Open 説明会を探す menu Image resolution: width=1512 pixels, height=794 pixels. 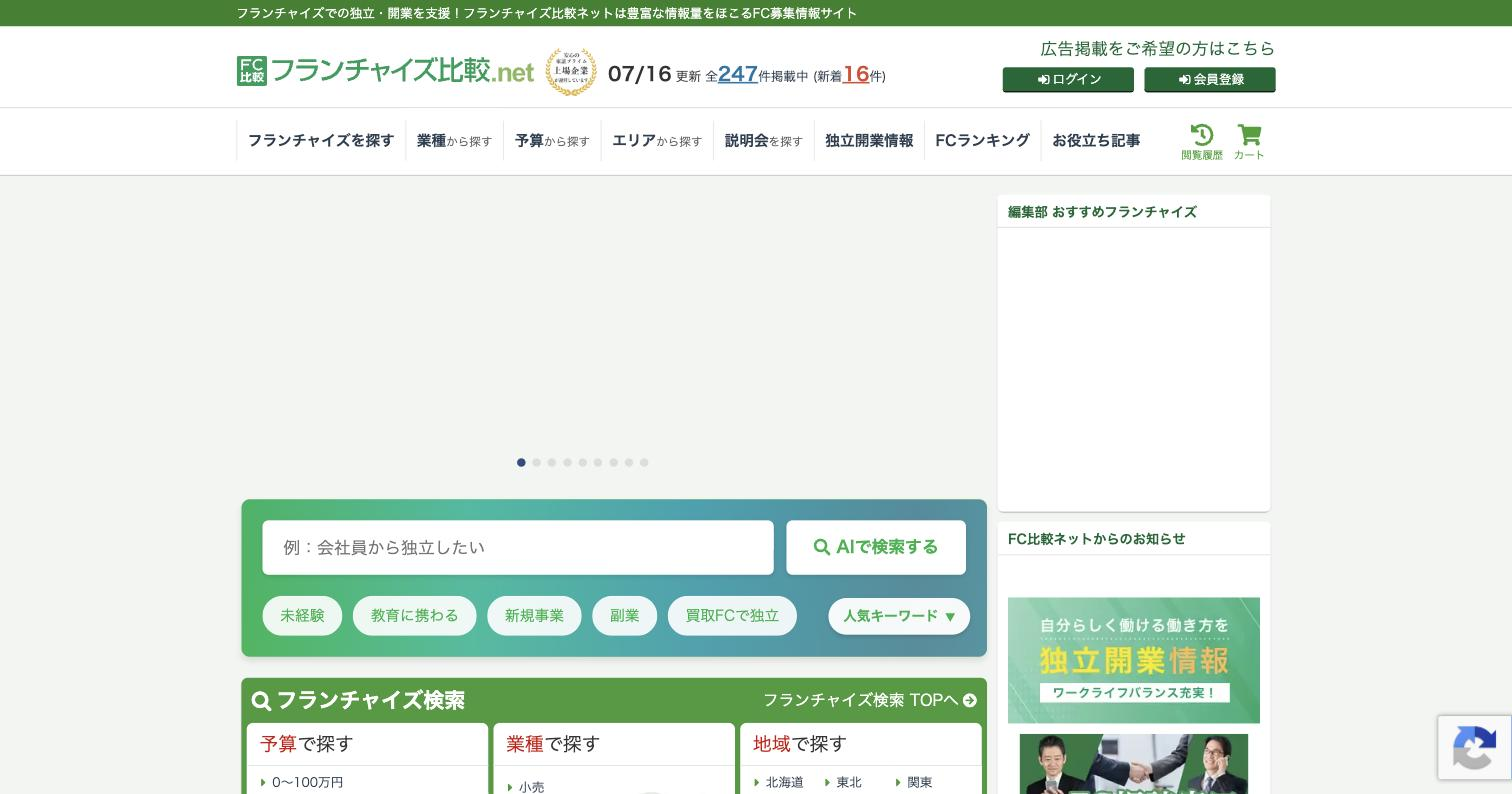(x=763, y=141)
